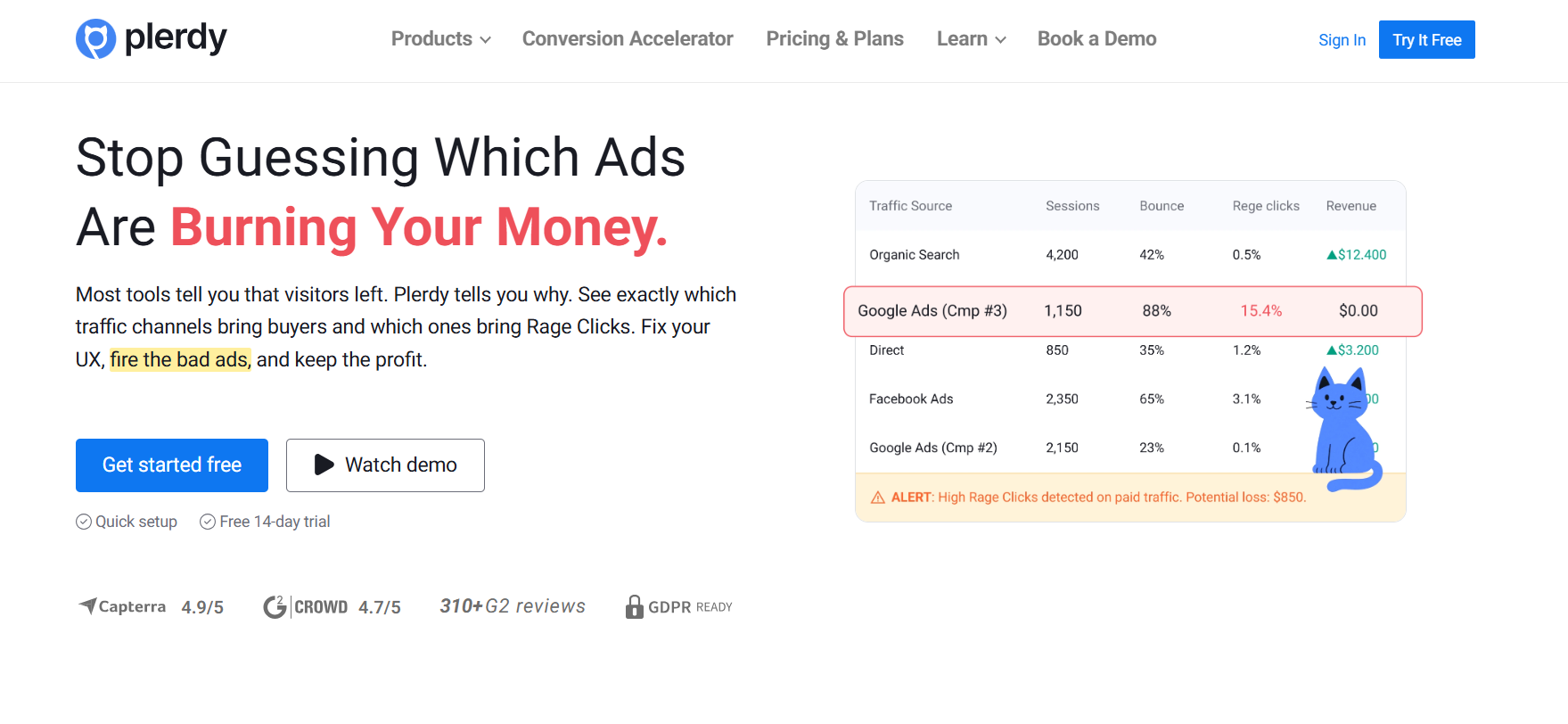
Task: Open the Book a Demo page
Action: 1096,39
